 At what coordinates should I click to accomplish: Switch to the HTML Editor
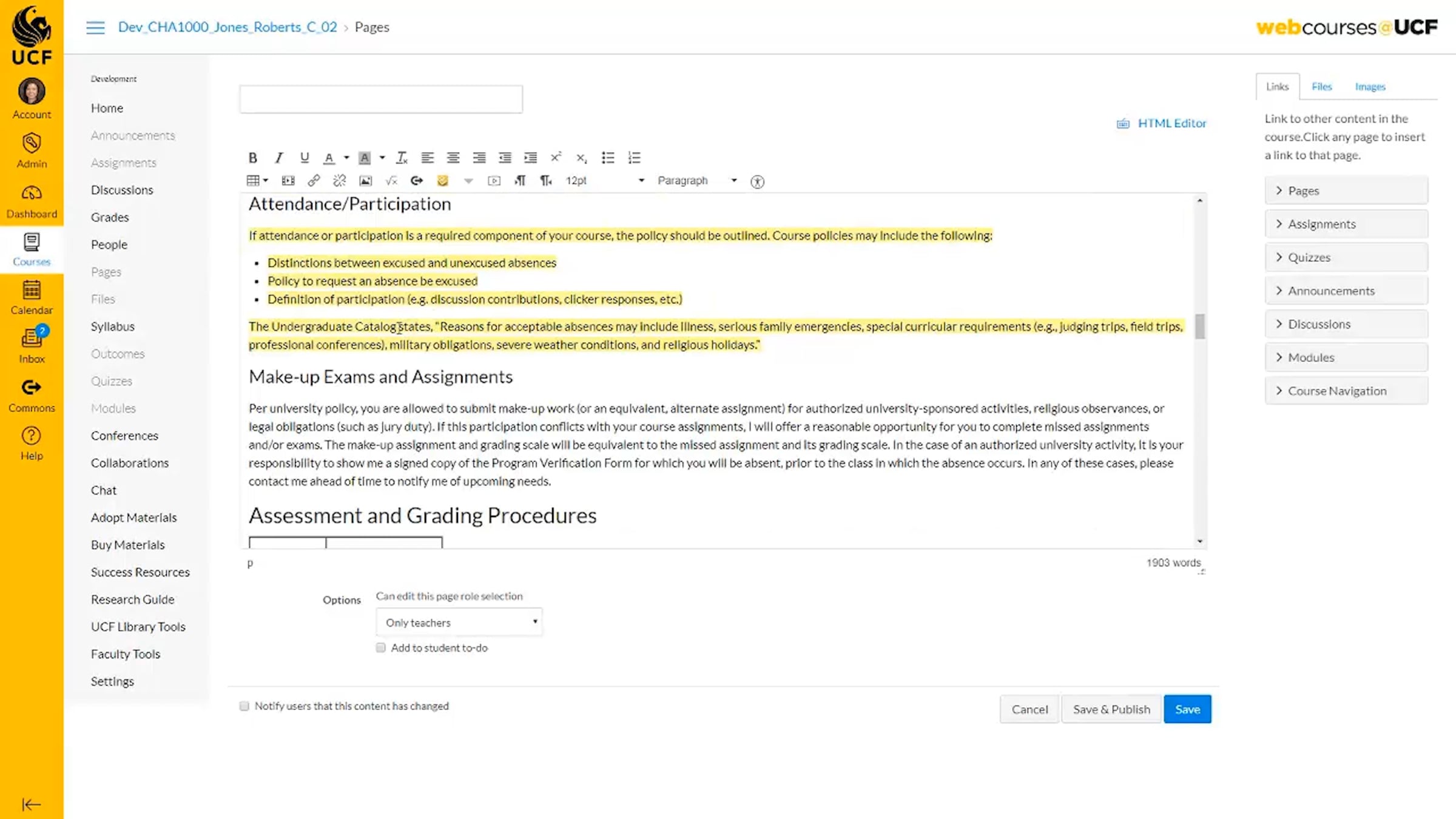(x=1161, y=123)
